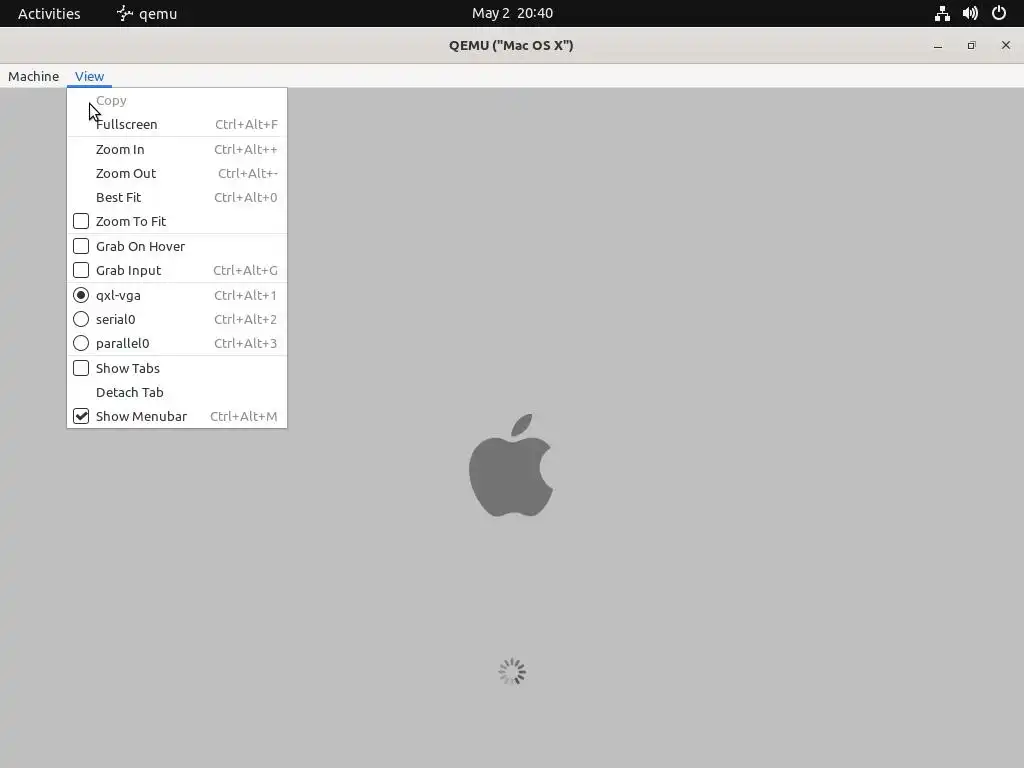Click the Apple logo in guest display
The image size is (1024, 768).
(x=511, y=465)
